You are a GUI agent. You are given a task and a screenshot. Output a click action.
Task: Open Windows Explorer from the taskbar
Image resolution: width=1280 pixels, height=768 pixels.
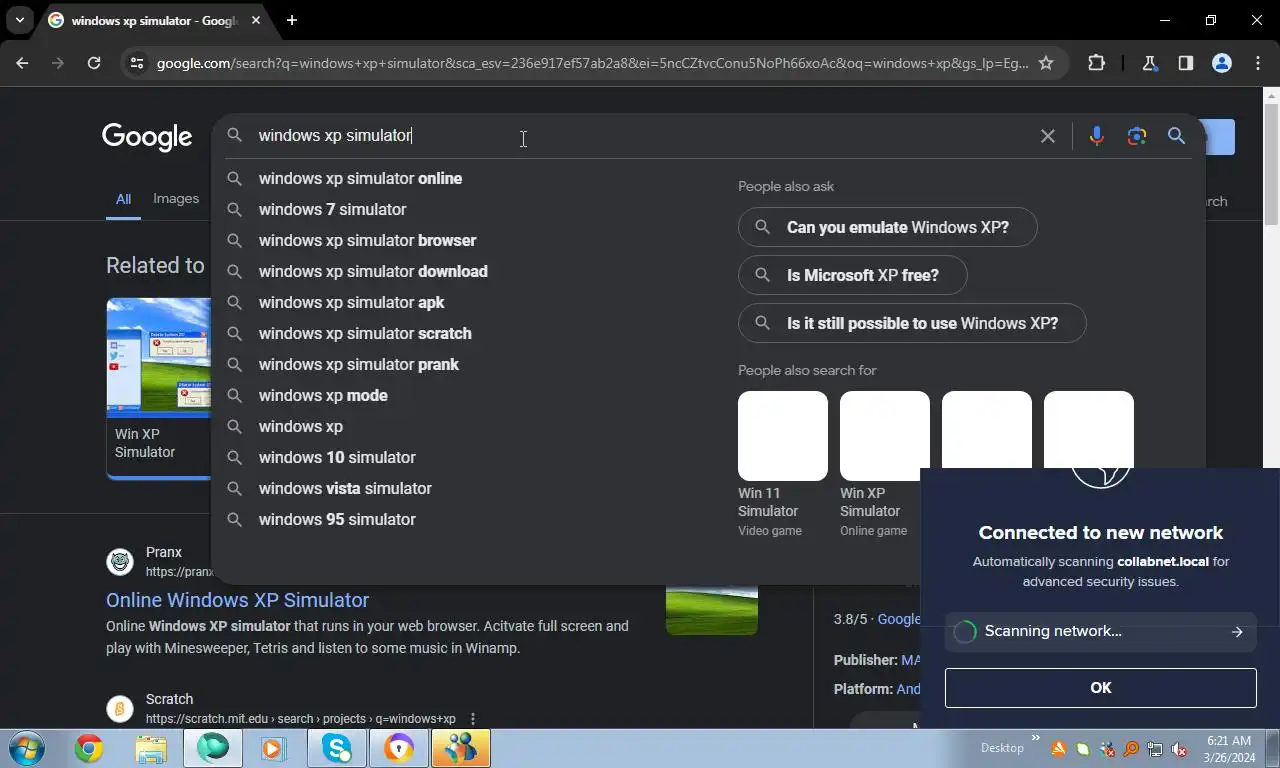click(151, 748)
